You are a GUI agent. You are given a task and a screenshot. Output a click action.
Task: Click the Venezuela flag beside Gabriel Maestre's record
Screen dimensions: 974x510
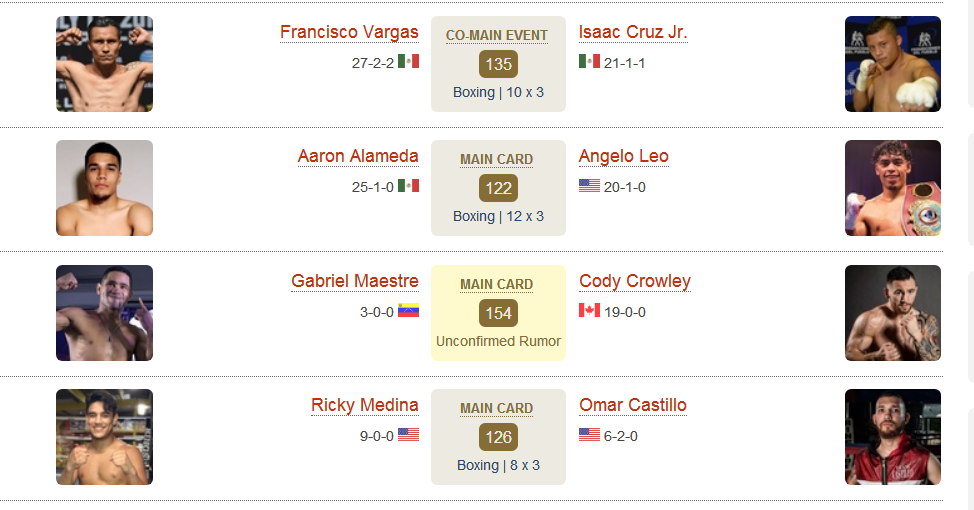[x=408, y=310]
